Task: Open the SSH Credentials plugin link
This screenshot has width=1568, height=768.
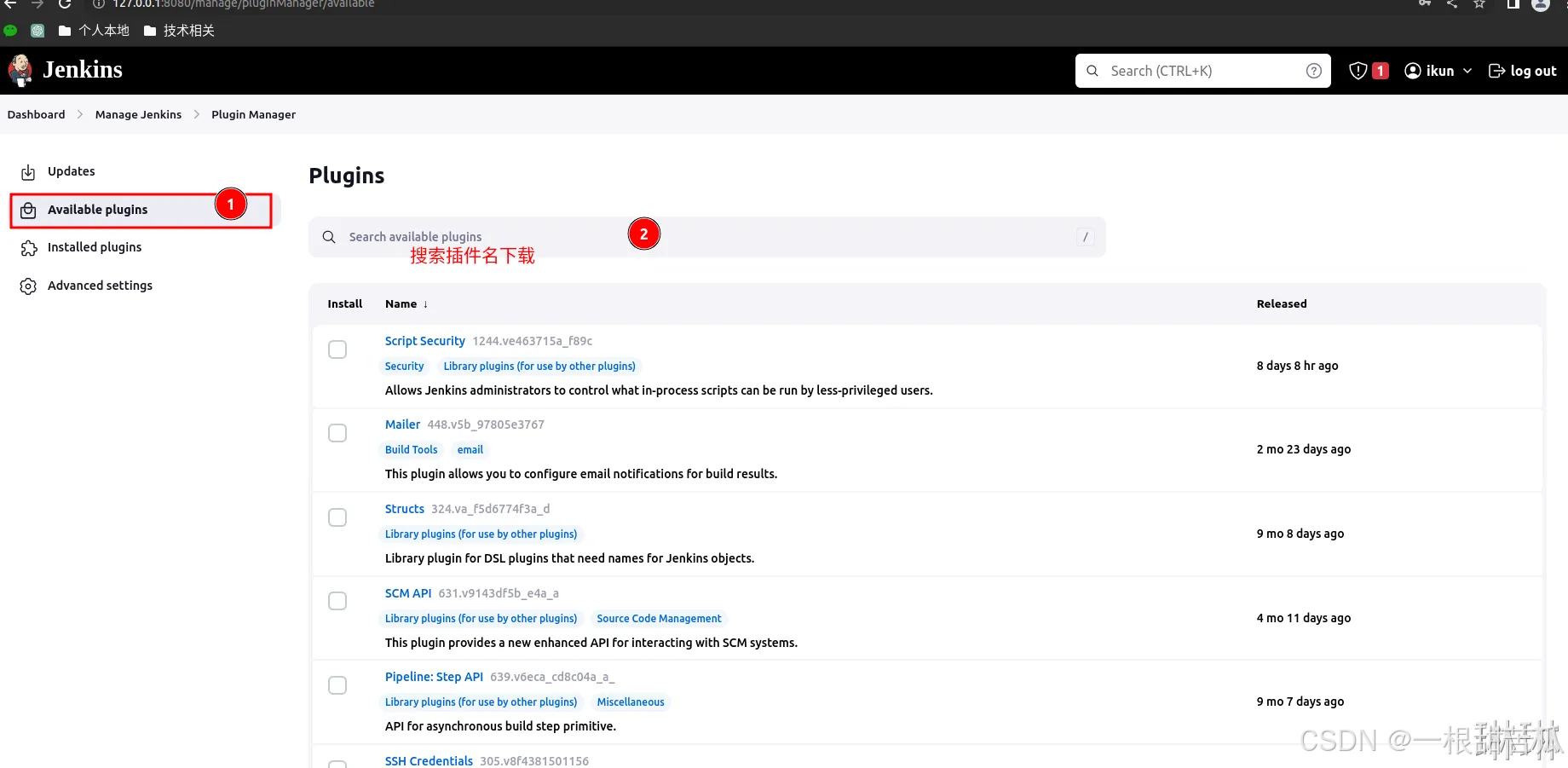Action: (x=429, y=760)
